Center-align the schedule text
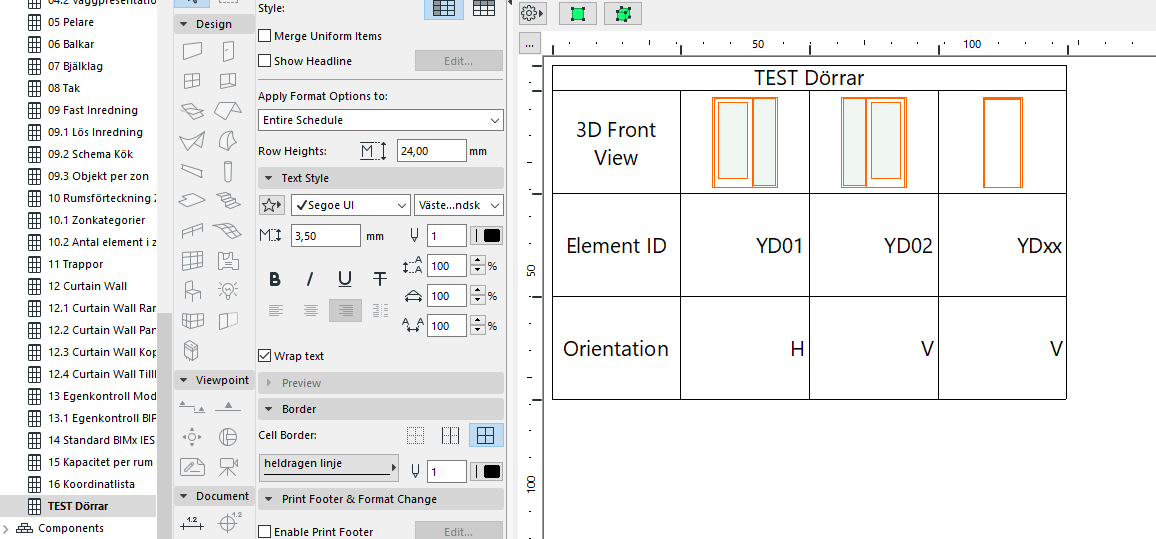 click(310, 311)
